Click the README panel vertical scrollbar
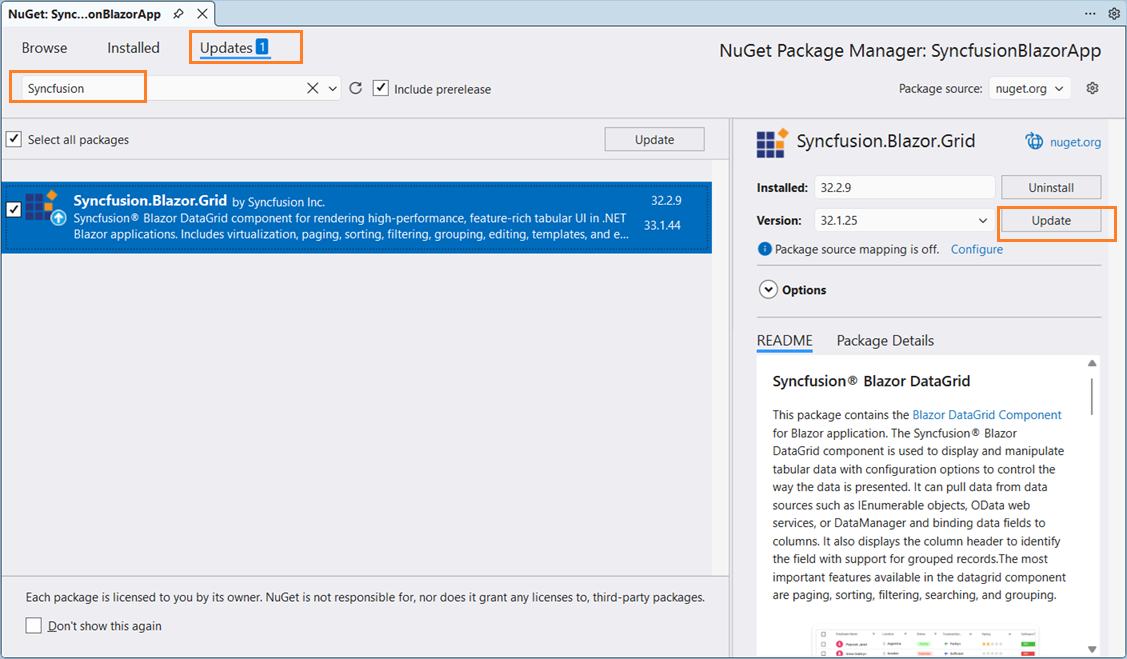This screenshot has height=659, width=1127. coord(1092,395)
